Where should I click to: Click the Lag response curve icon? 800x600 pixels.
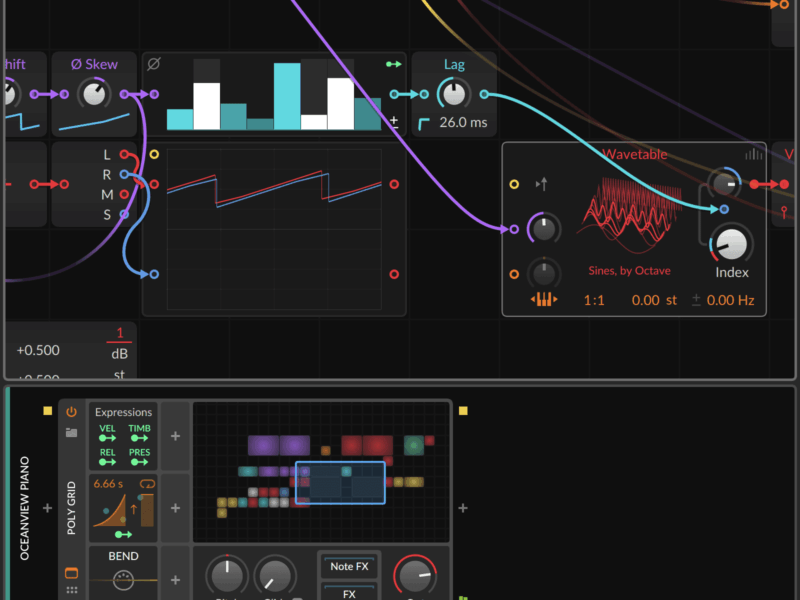click(x=424, y=123)
